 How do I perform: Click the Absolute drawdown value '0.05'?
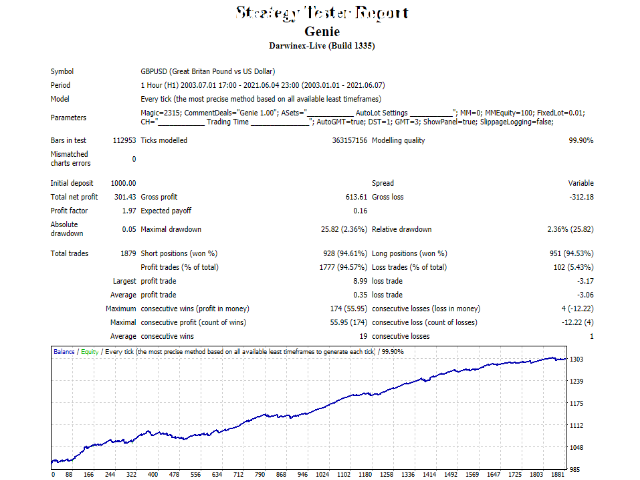tap(129, 229)
